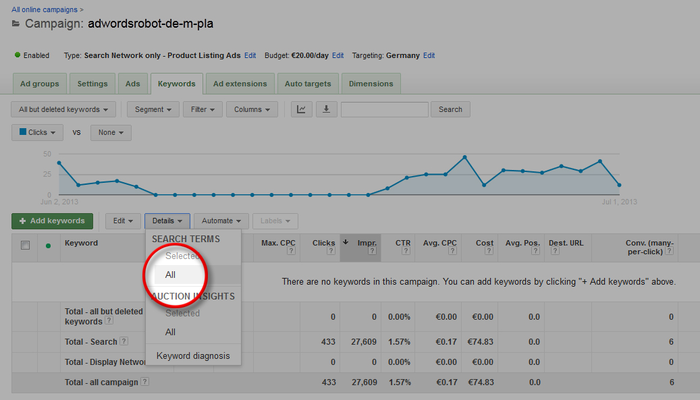The width and height of the screenshot is (700, 400).
Task: Tick the select-all checkbox in table header
Action: (x=25, y=245)
